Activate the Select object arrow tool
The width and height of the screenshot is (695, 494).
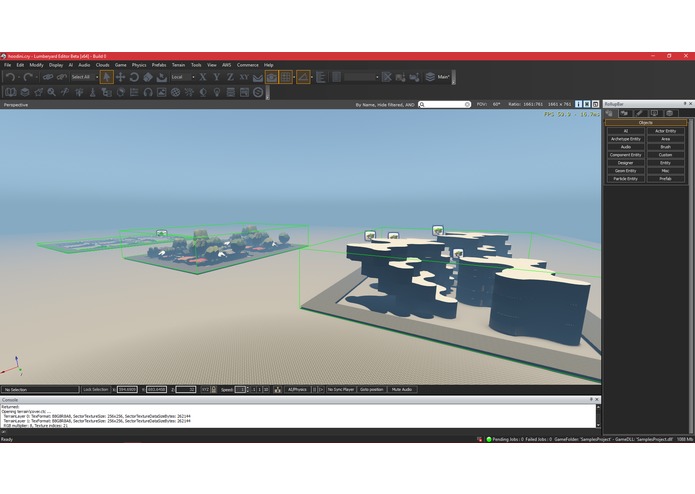[x=106, y=77]
